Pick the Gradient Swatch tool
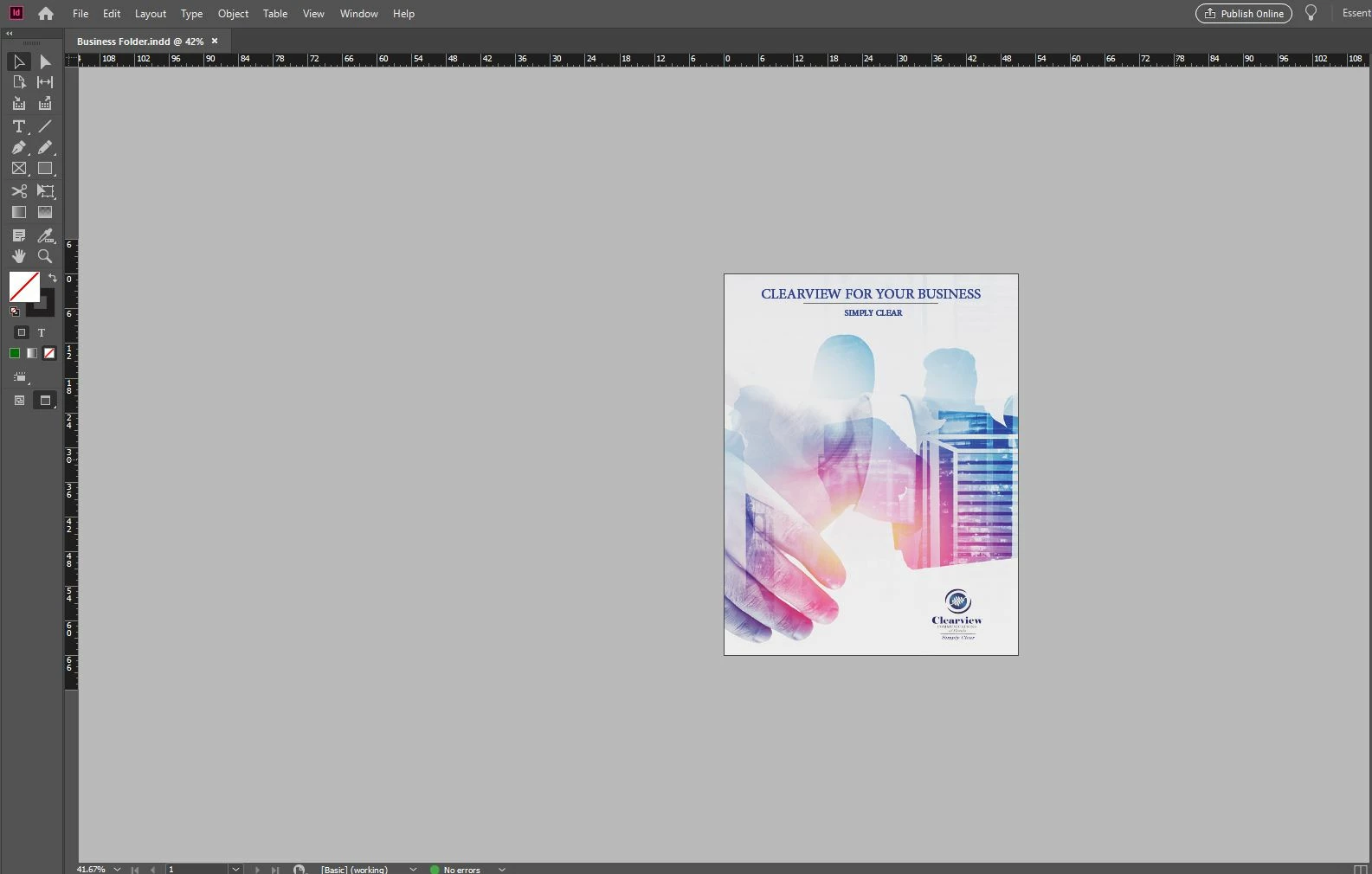Image resolution: width=1372 pixels, height=874 pixels. (18, 212)
